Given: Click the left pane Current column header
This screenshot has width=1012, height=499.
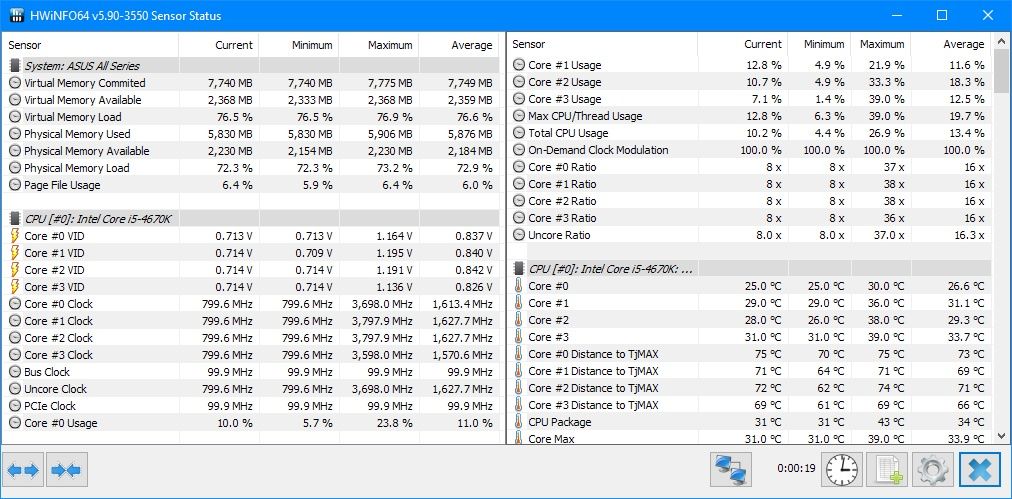Looking at the screenshot, I should coord(219,45).
